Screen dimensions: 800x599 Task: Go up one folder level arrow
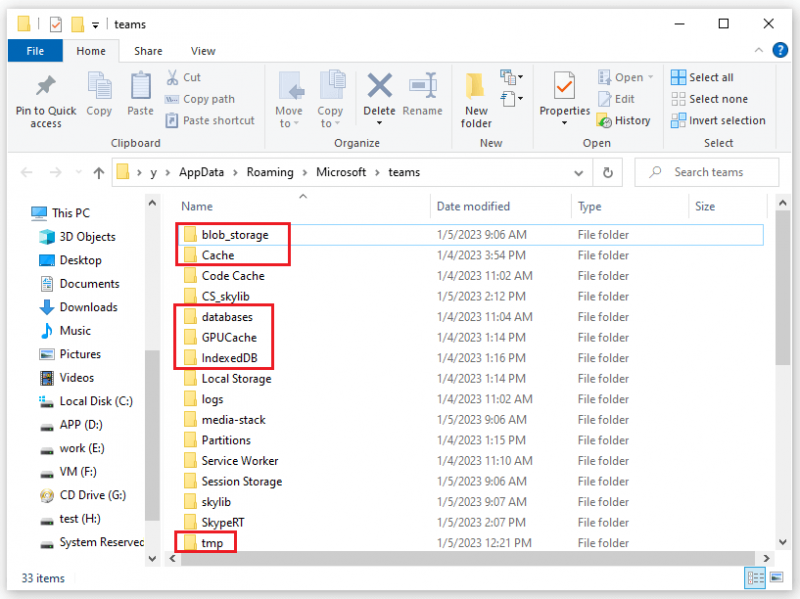98,173
